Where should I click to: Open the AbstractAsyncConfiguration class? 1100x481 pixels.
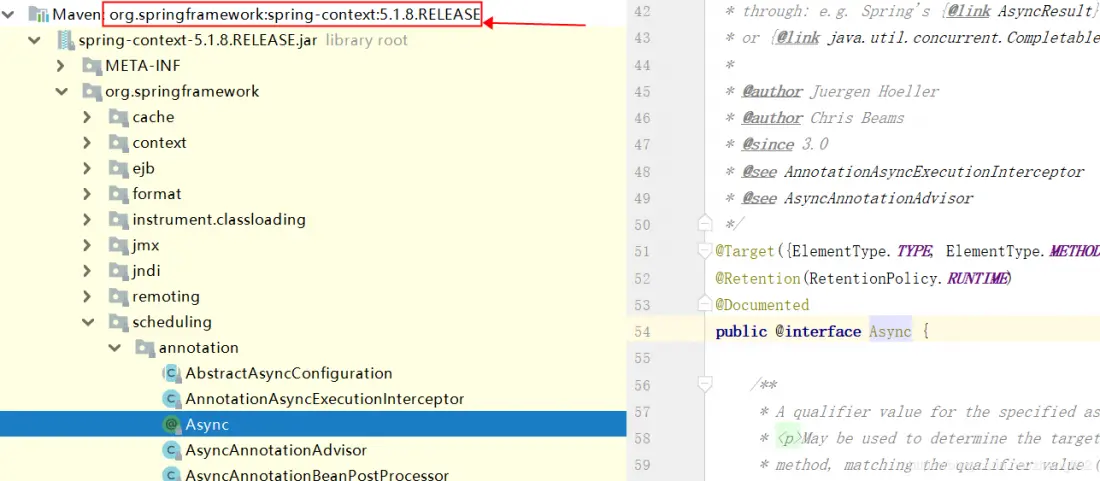[x=288, y=374]
